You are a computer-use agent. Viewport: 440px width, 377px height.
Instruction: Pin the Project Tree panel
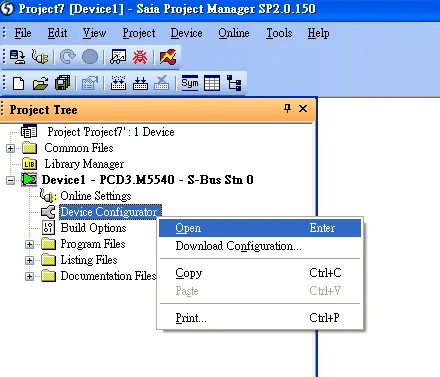point(287,108)
